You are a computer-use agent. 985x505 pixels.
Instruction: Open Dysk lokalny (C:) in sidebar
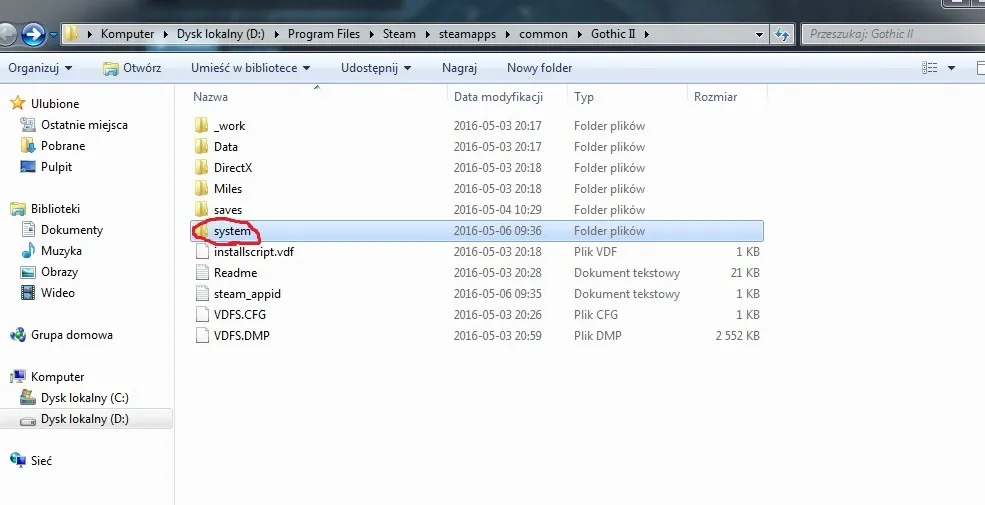pos(85,398)
